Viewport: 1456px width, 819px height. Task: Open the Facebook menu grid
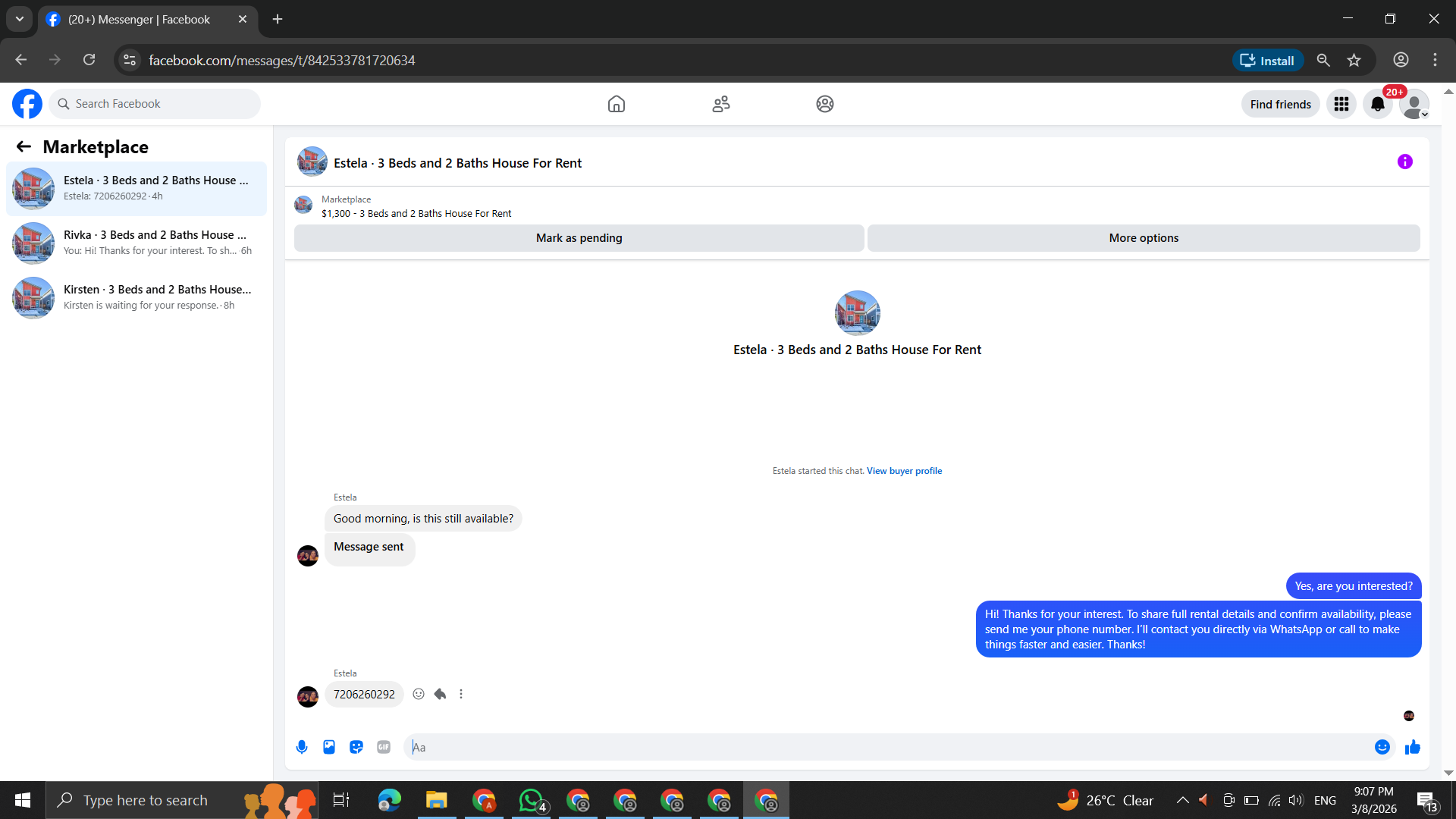pos(1341,104)
